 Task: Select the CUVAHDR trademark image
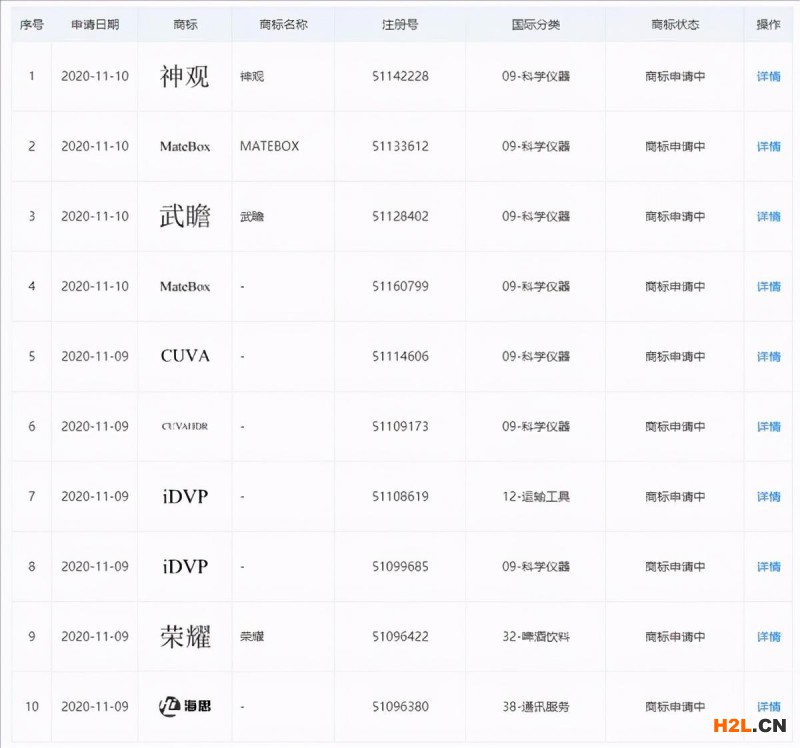coord(185,426)
